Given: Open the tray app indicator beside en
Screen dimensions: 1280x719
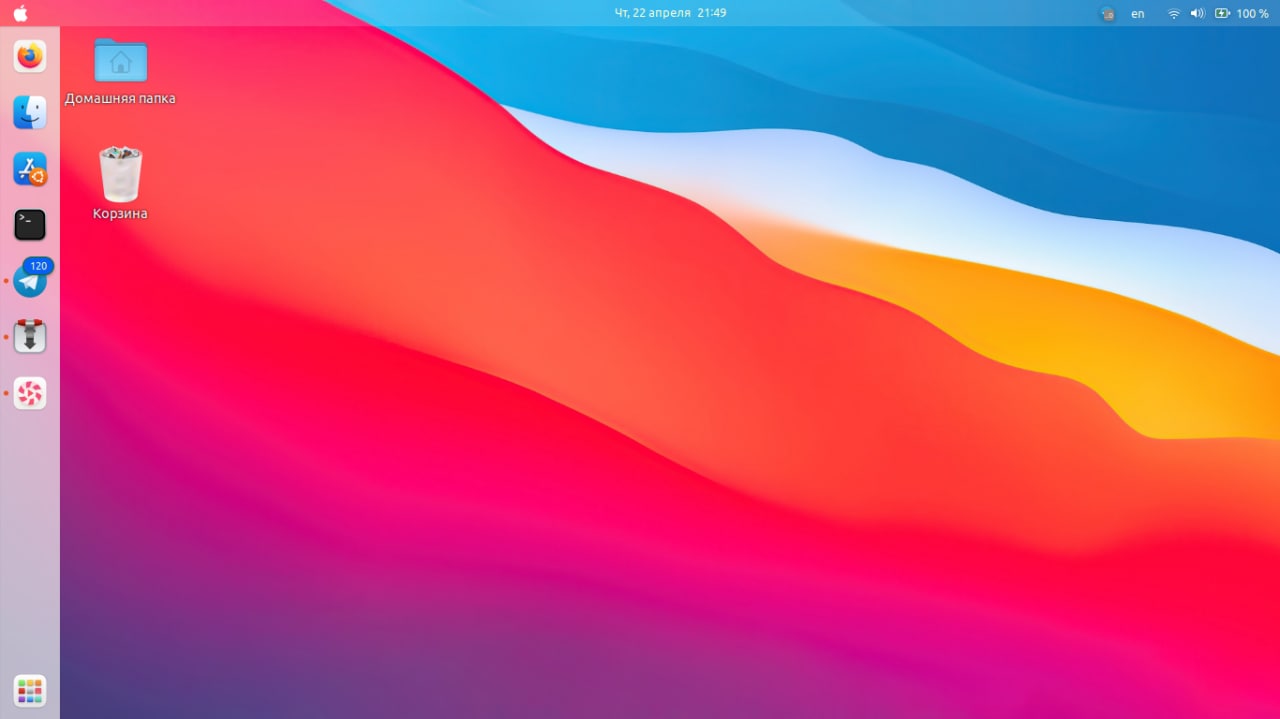Looking at the screenshot, I should point(1107,14).
